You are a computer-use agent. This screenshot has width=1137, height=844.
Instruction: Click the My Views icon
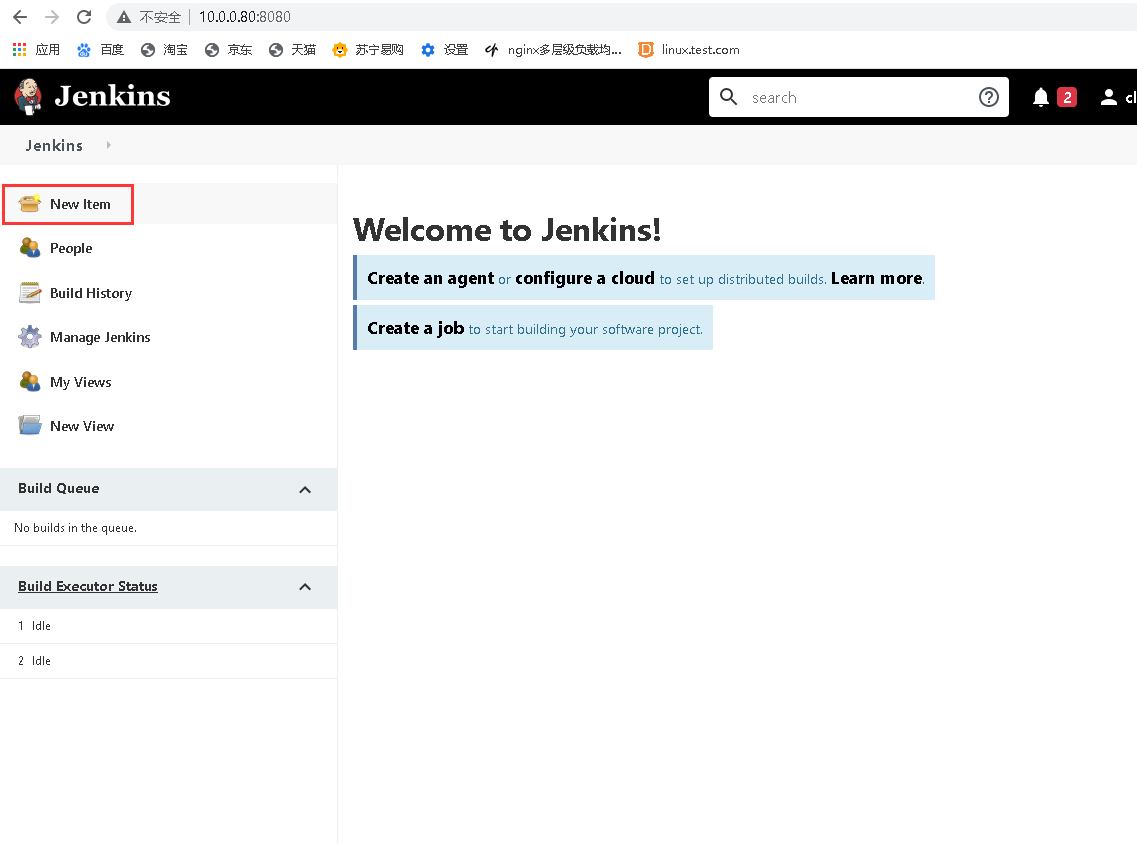(30, 381)
